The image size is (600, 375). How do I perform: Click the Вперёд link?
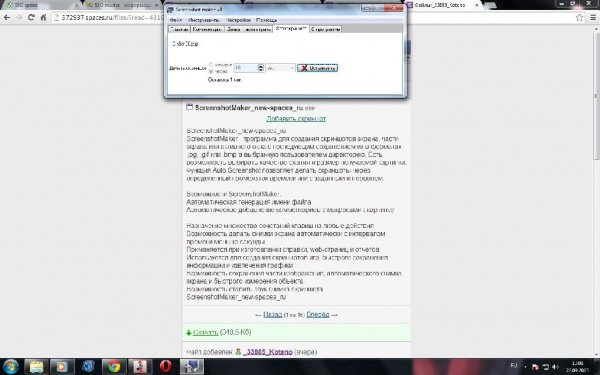tap(318, 315)
